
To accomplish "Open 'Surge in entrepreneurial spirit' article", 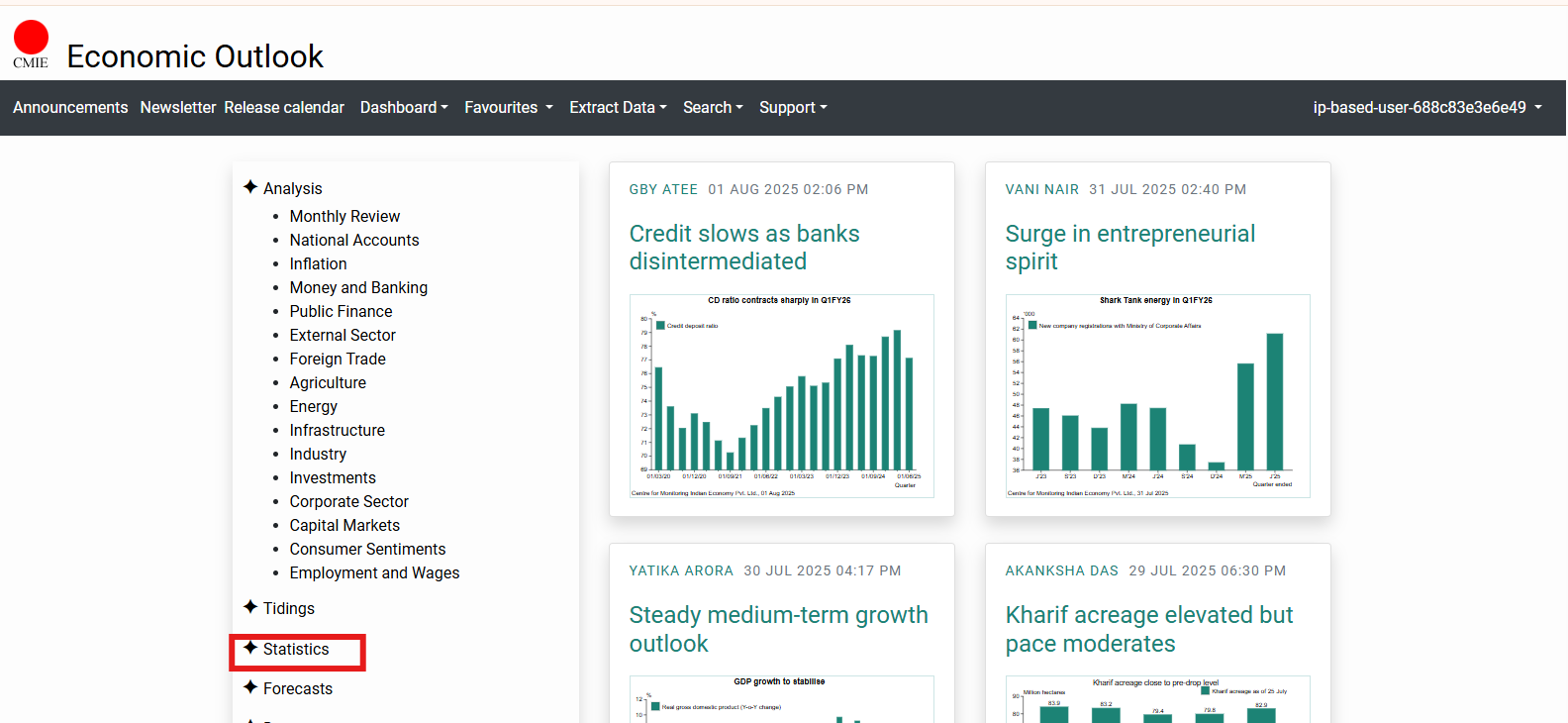I will click(1129, 248).
